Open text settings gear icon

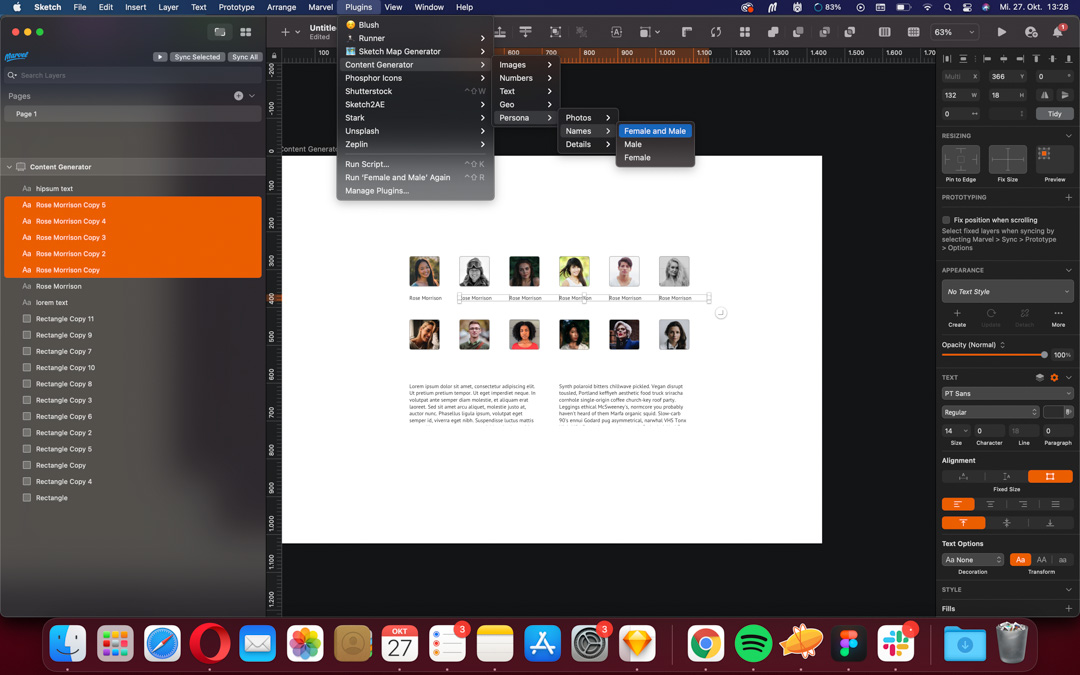coord(1054,377)
